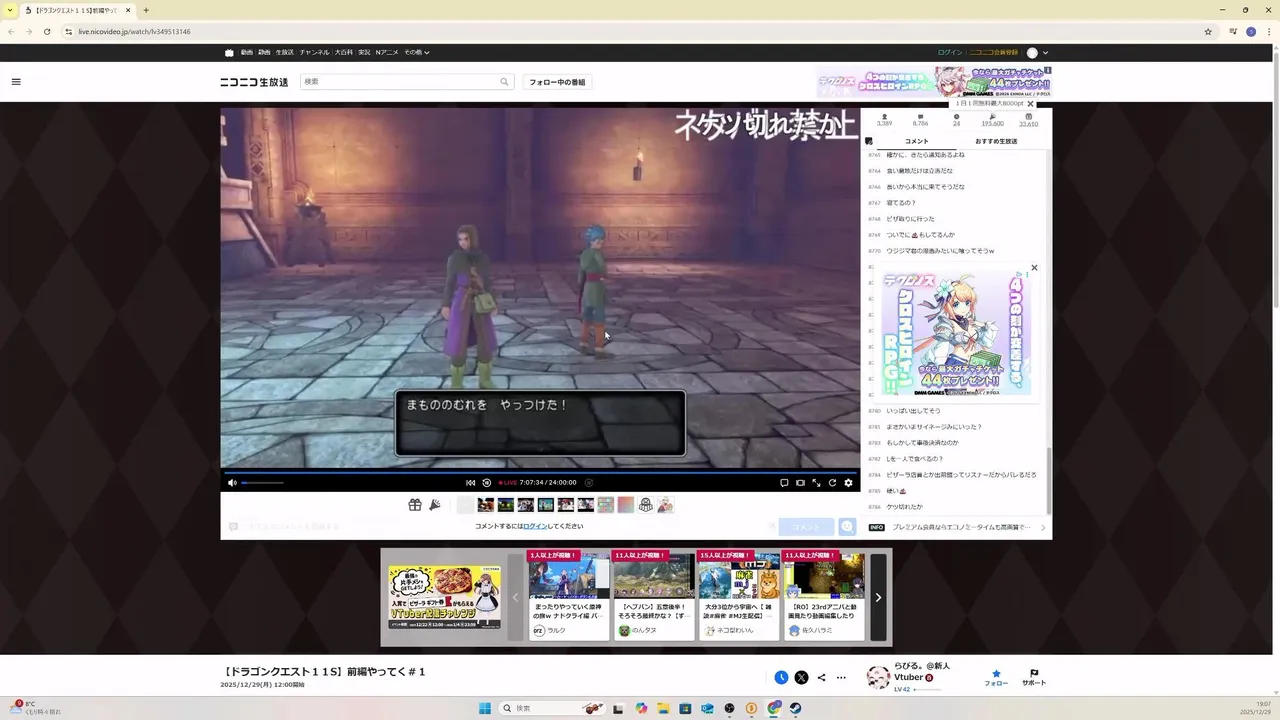Click Chrome icon in taskbar
Image resolution: width=1280 pixels, height=720 pixels.
coord(774,708)
